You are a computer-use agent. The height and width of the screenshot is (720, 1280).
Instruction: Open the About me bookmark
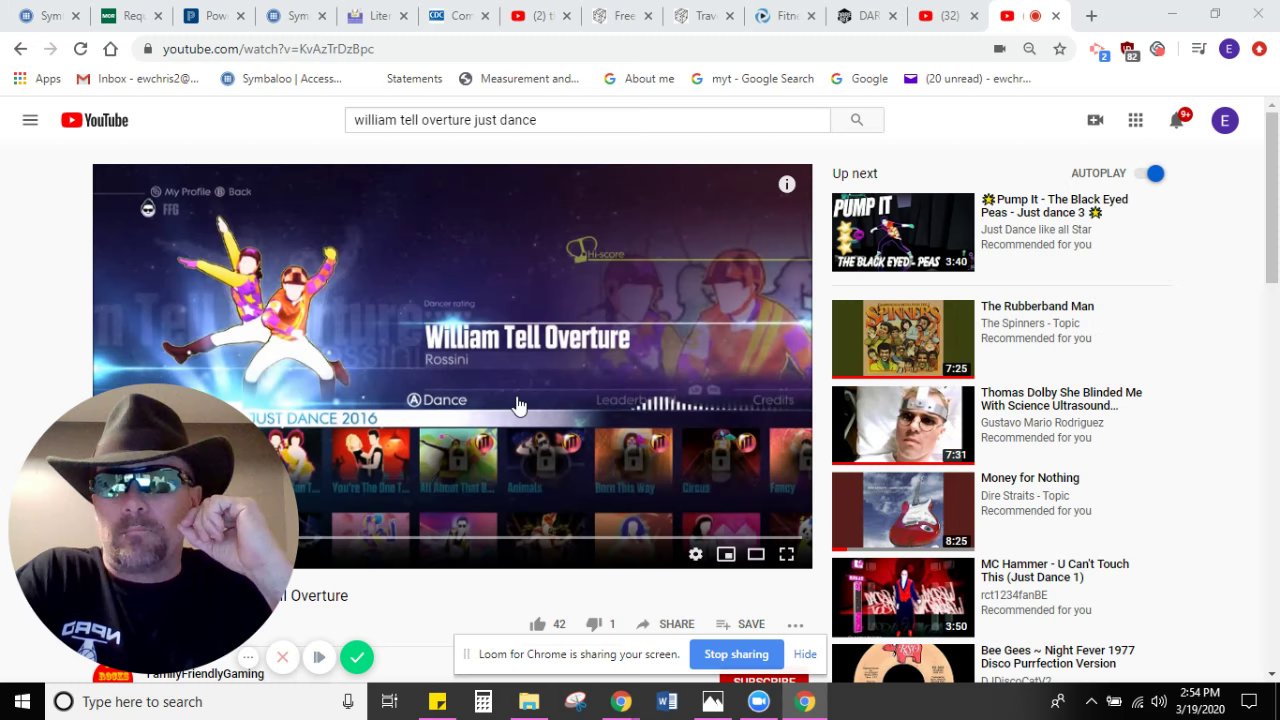click(638, 79)
